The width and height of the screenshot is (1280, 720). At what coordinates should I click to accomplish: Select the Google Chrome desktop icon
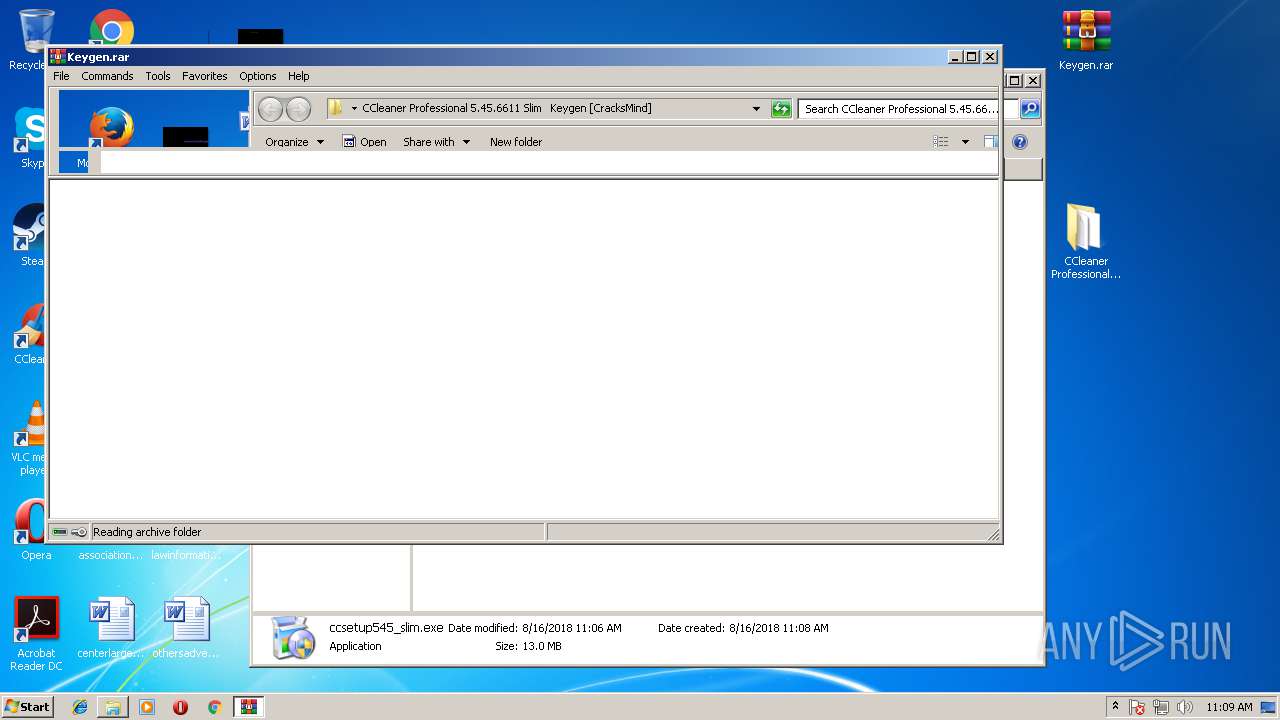point(112,28)
